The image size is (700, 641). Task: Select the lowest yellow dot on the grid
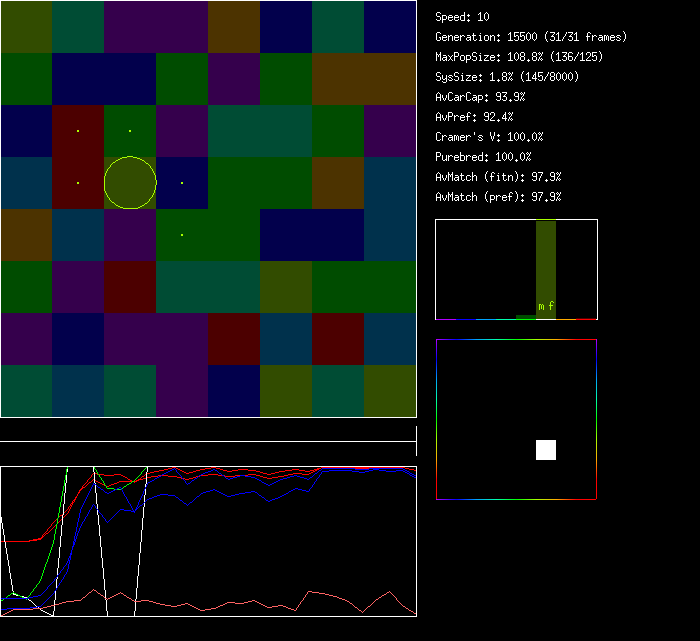182,235
